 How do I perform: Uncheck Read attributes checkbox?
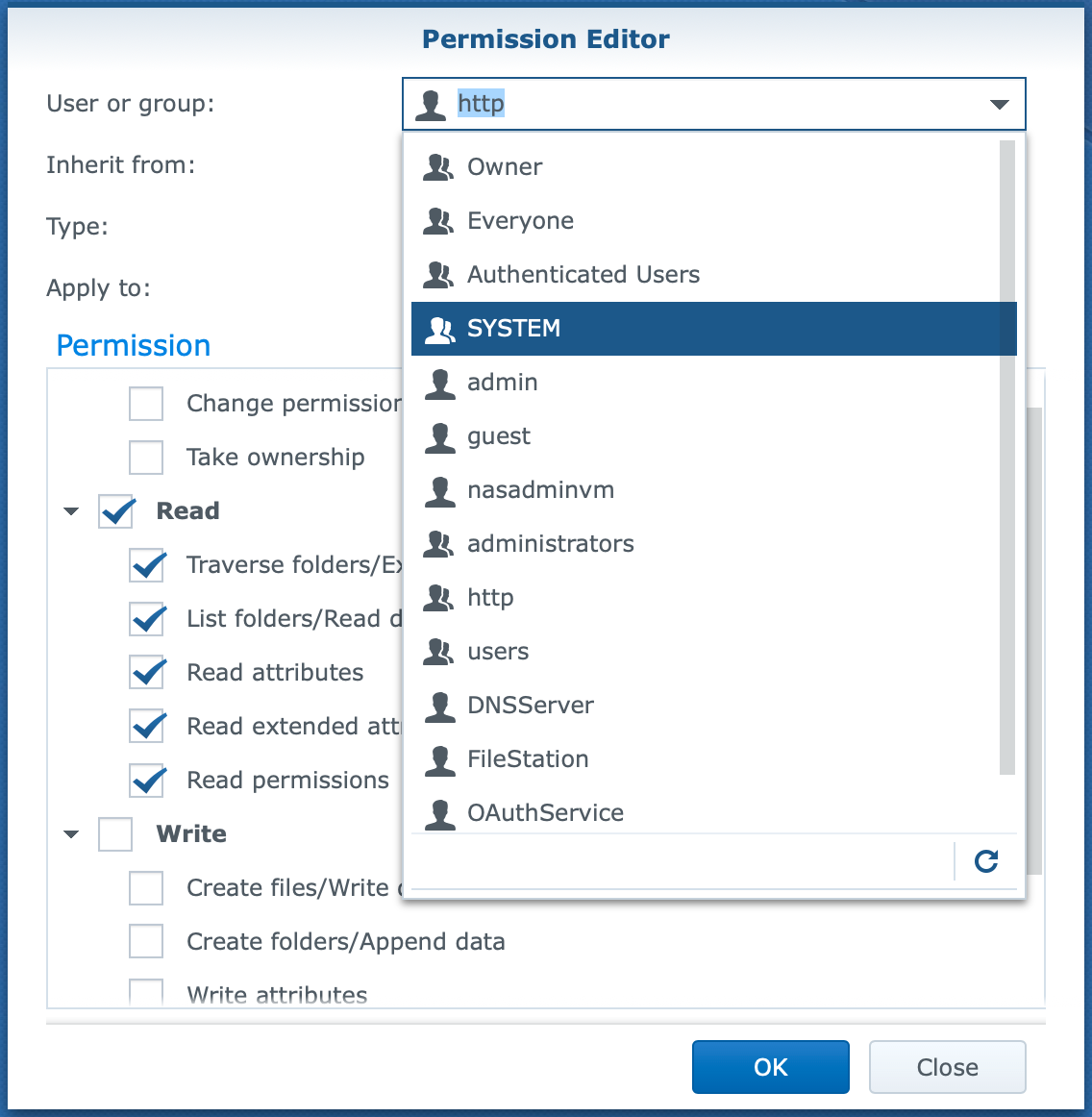point(146,673)
